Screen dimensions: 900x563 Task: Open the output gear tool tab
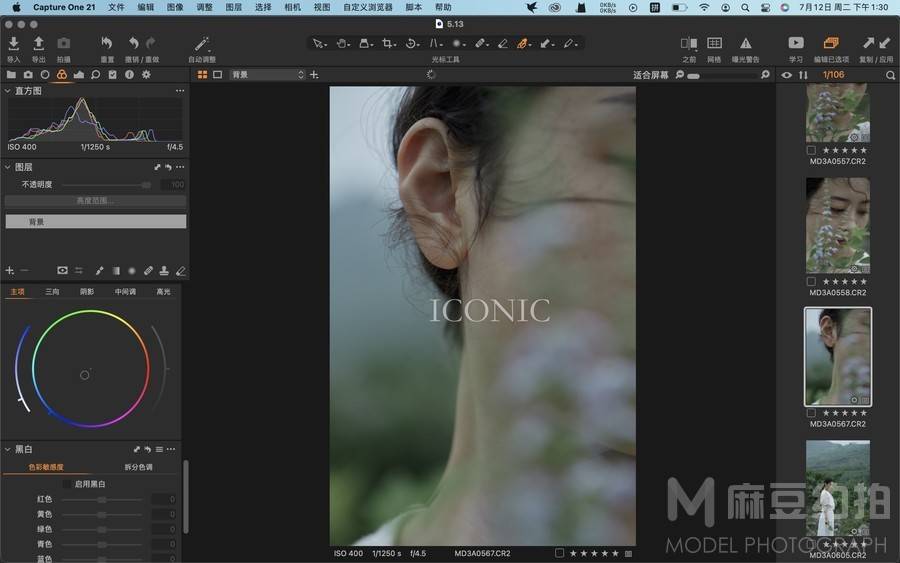[x=146, y=75]
